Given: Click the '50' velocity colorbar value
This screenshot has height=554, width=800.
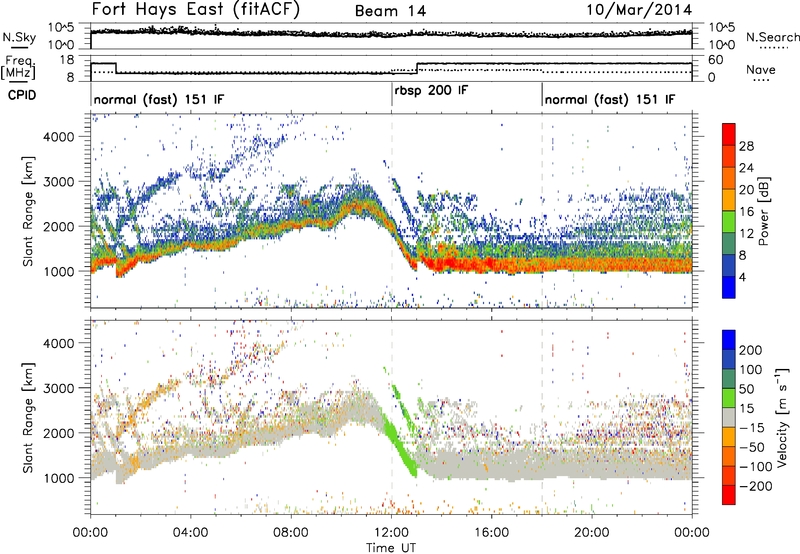Looking at the screenshot, I should pyautogui.click(x=746, y=389).
